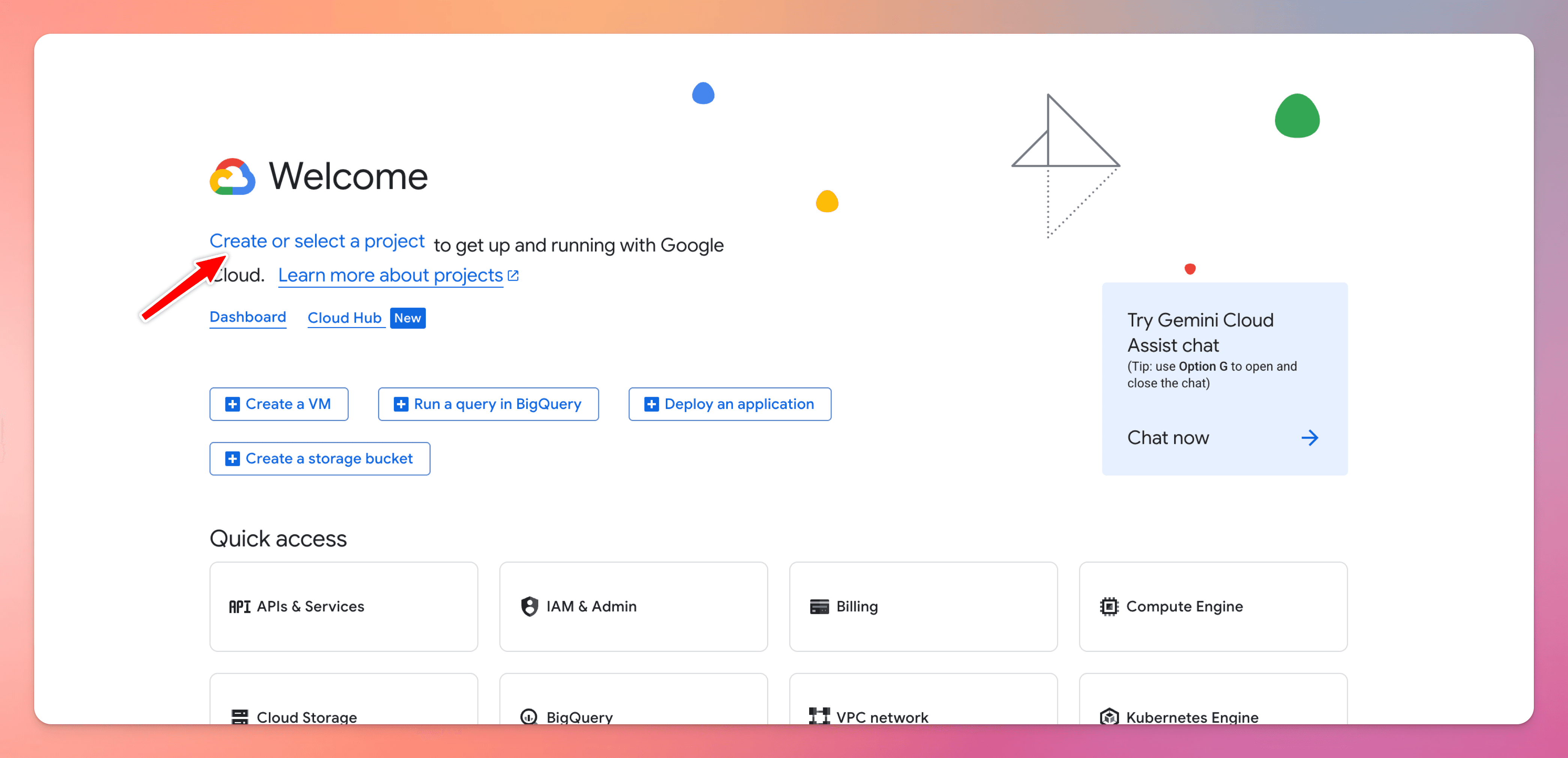Click the Billing card icon
This screenshot has height=758, width=1568.
[x=819, y=607]
